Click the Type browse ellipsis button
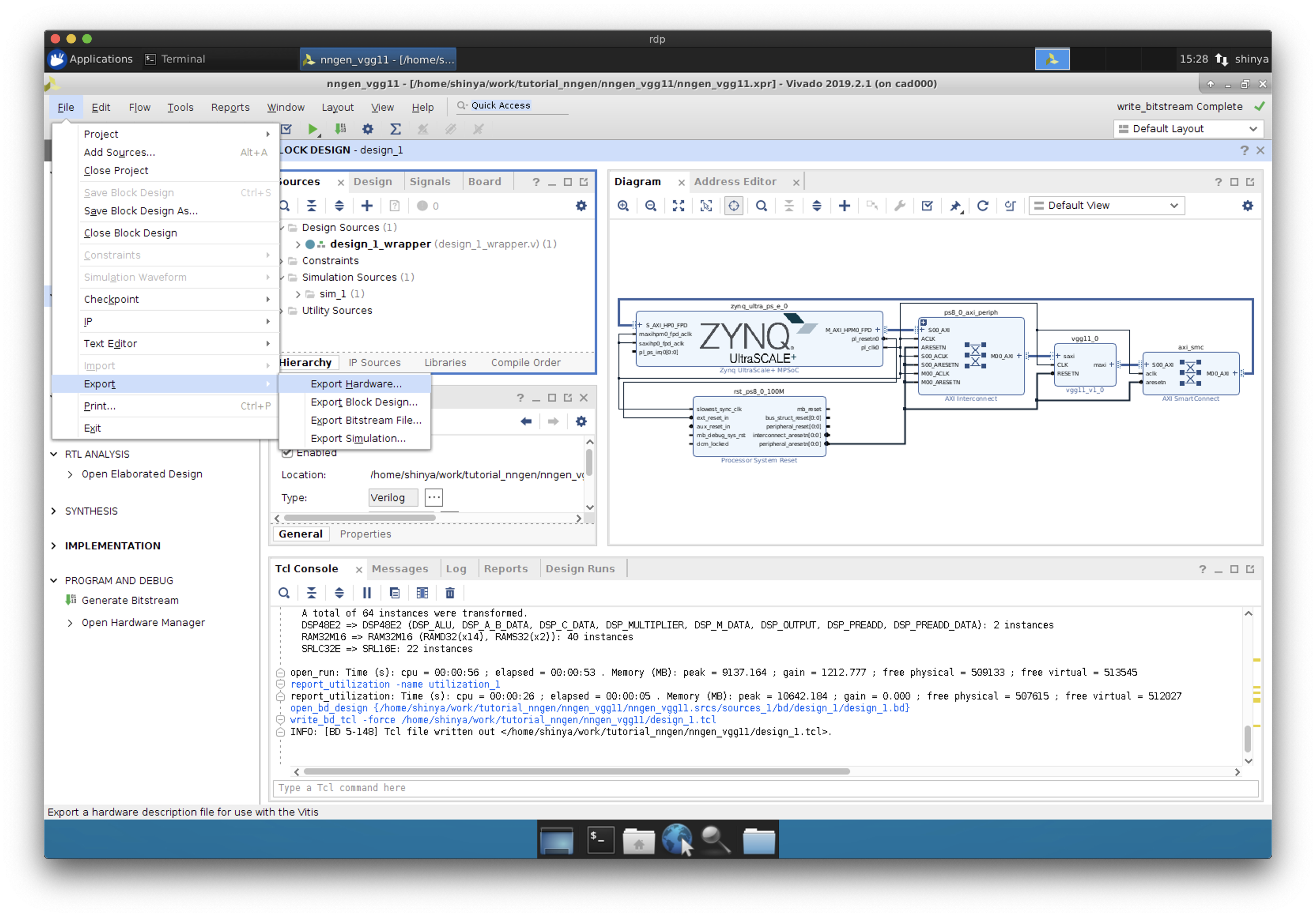This screenshot has height=917, width=1316. [x=434, y=497]
